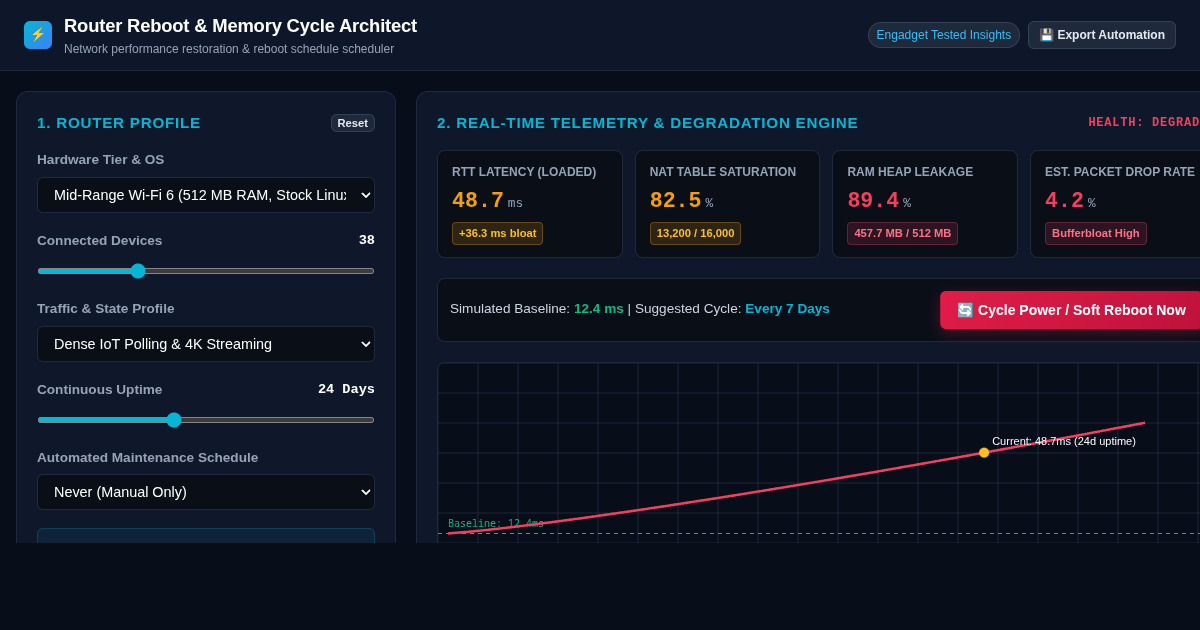The width and height of the screenshot is (1200, 630).
Task: Open Traffic & State Profile dropdown
Action: tap(206, 344)
